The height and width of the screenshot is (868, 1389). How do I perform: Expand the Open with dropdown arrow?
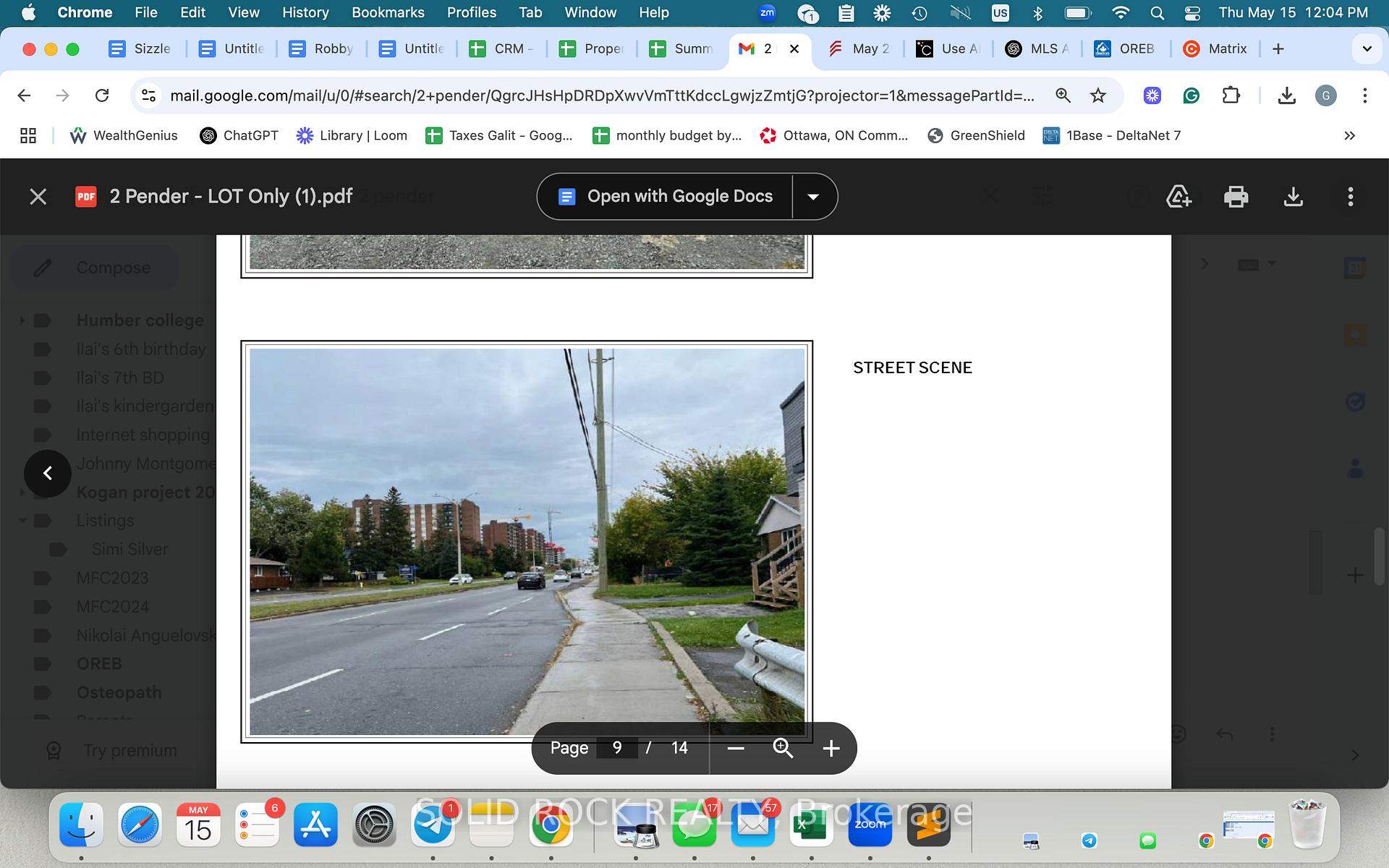814,197
